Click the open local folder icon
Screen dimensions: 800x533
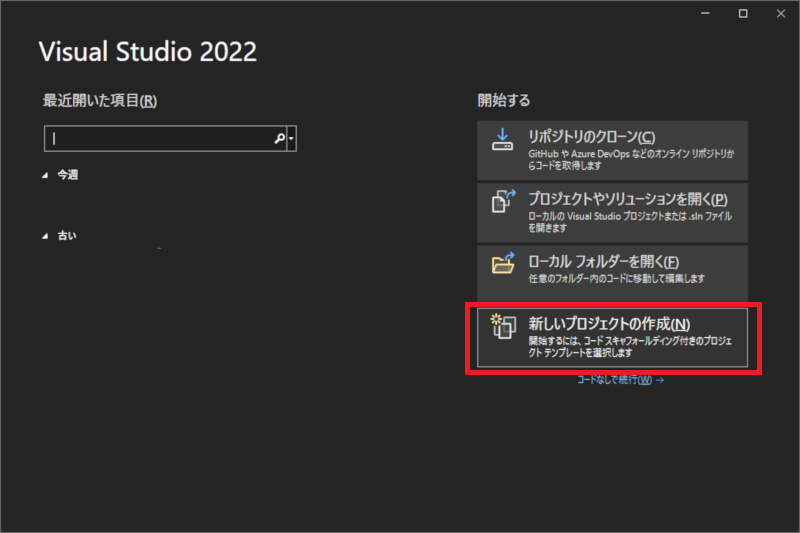point(503,263)
